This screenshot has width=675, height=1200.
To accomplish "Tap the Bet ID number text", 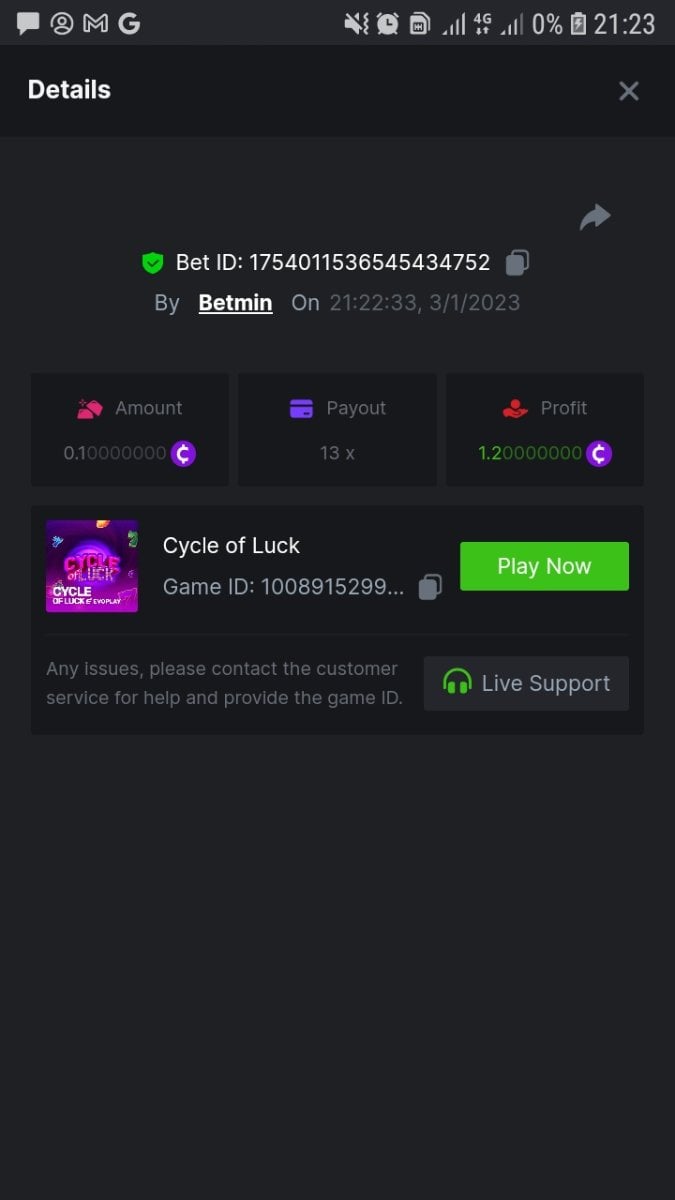I will (x=369, y=263).
